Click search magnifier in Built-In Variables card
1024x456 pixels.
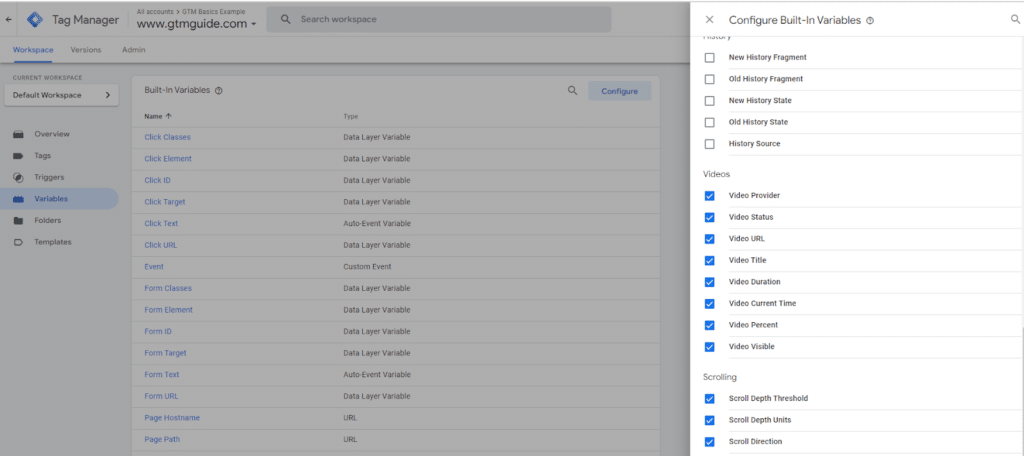tap(573, 91)
